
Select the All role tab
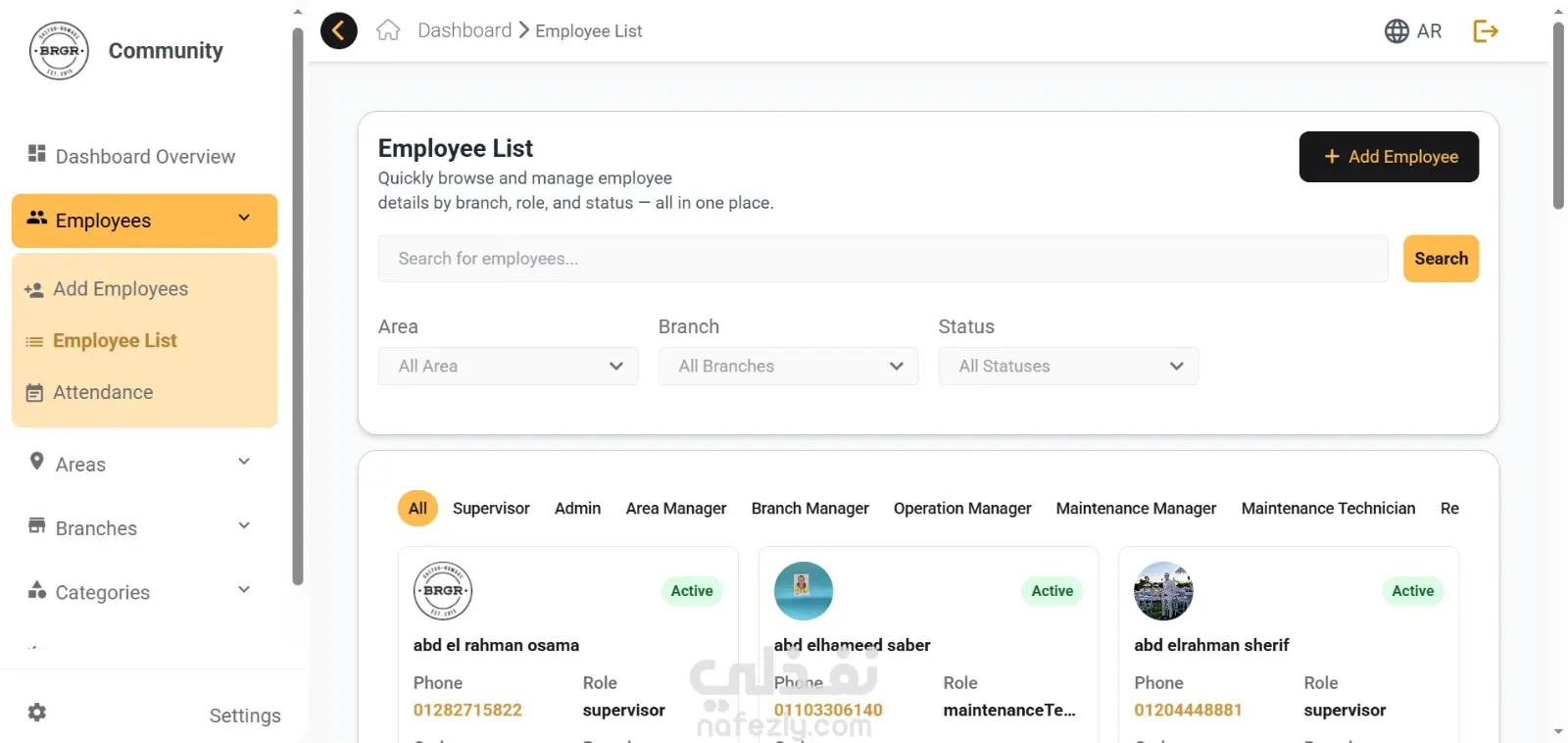click(417, 509)
